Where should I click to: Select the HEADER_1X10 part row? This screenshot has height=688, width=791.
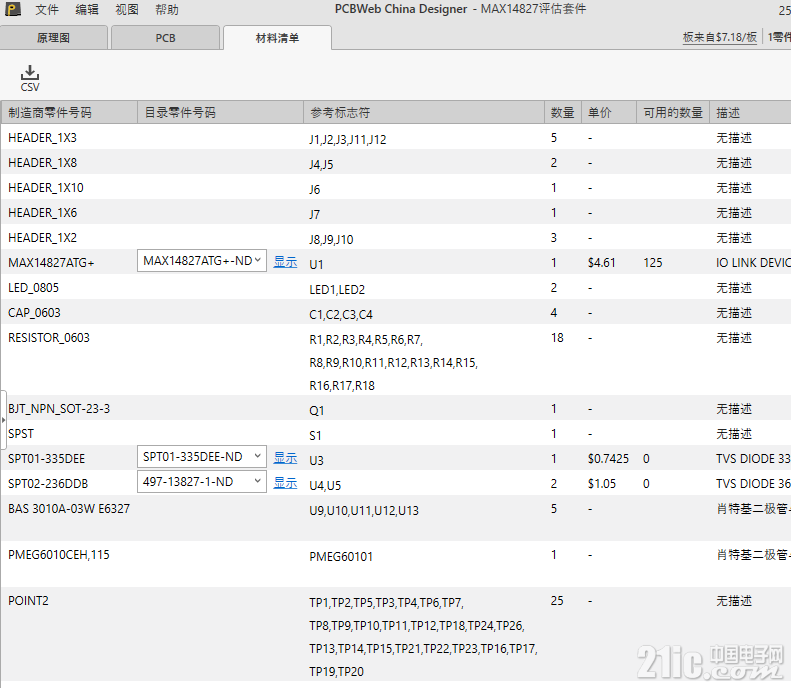(396, 188)
